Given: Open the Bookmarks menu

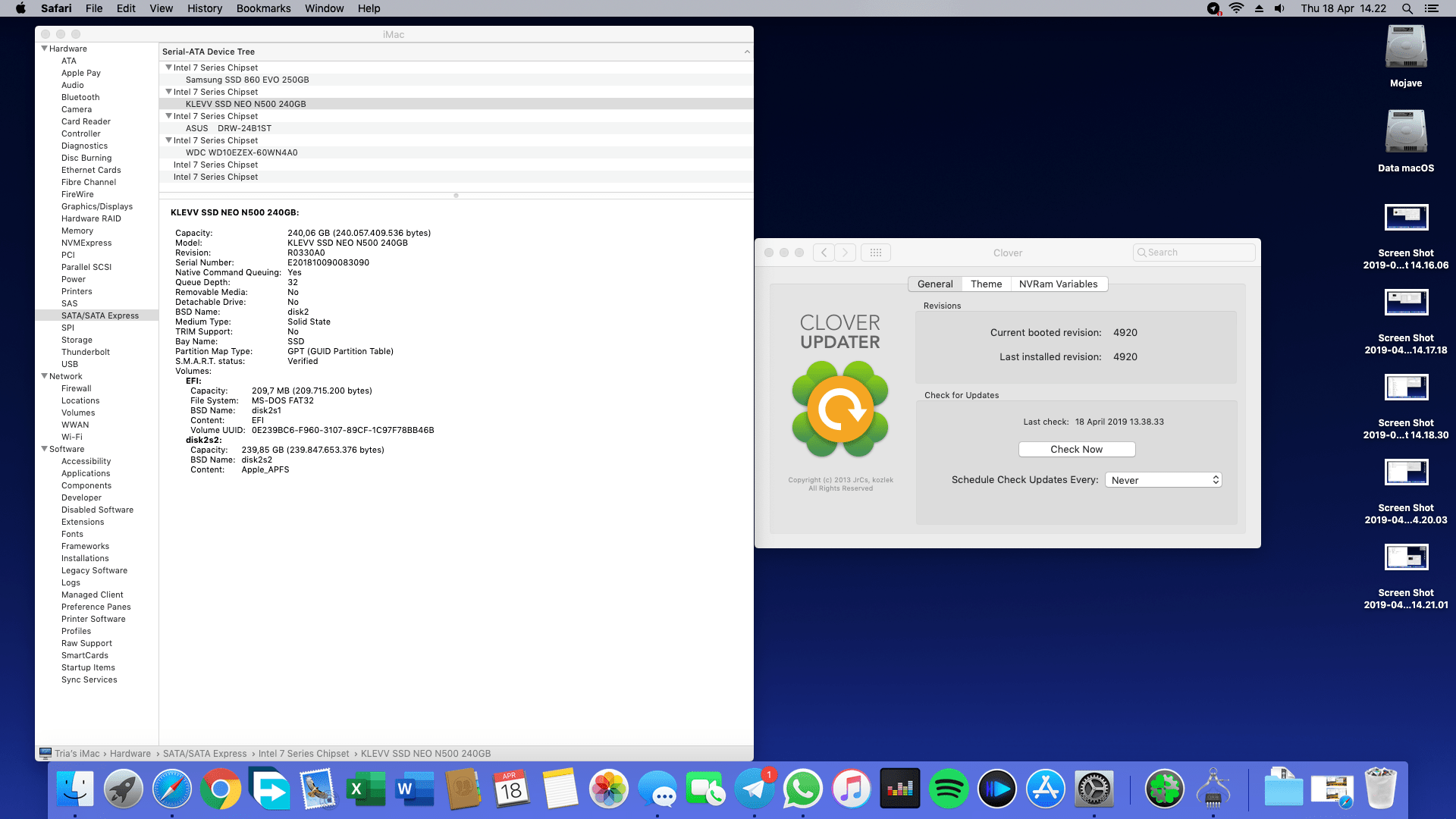Looking at the screenshot, I should 263,8.
